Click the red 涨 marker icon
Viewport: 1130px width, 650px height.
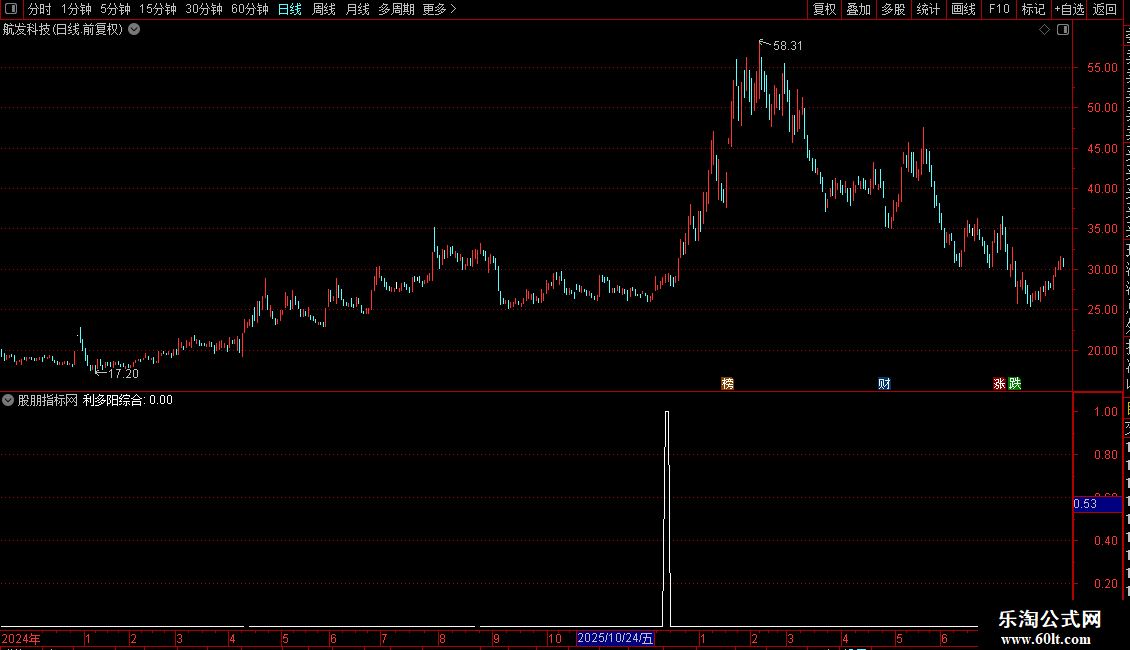999,383
